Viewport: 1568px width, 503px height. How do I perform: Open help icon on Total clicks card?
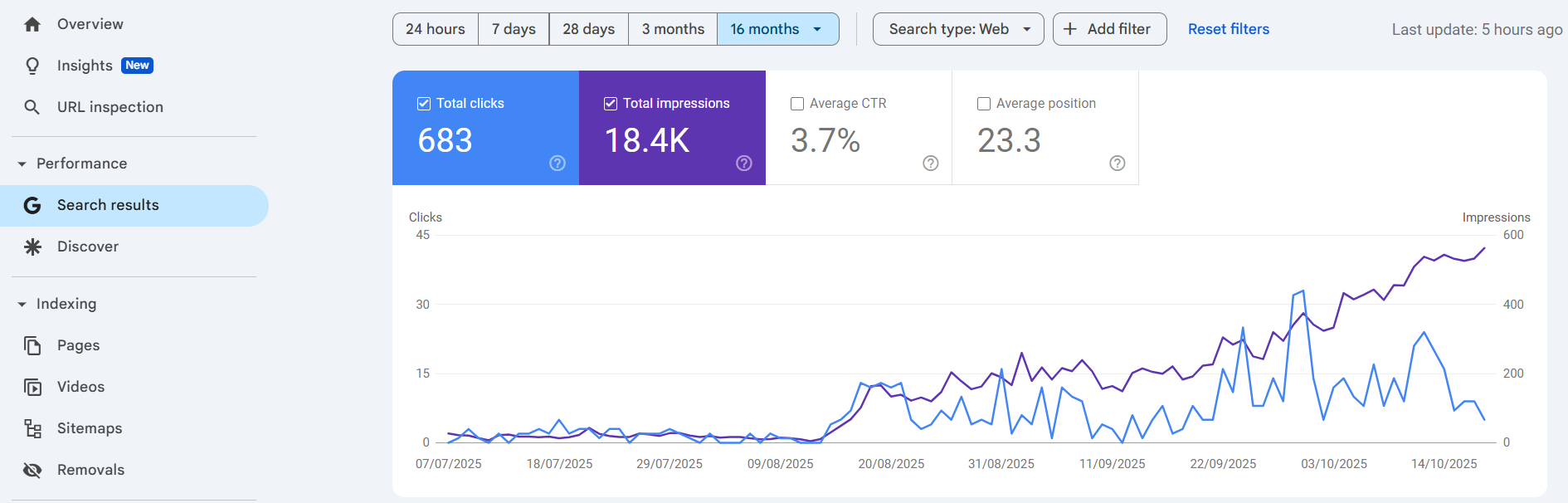point(558,164)
